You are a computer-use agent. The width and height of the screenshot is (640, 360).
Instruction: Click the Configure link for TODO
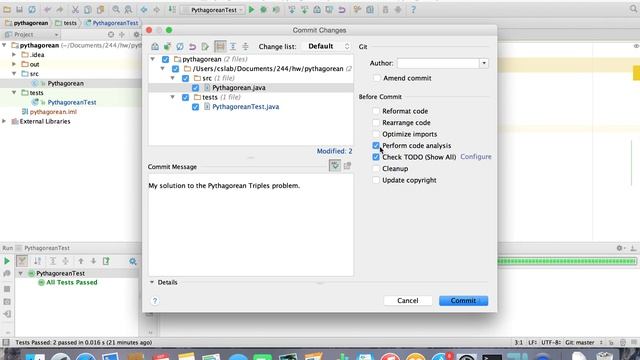click(x=476, y=157)
